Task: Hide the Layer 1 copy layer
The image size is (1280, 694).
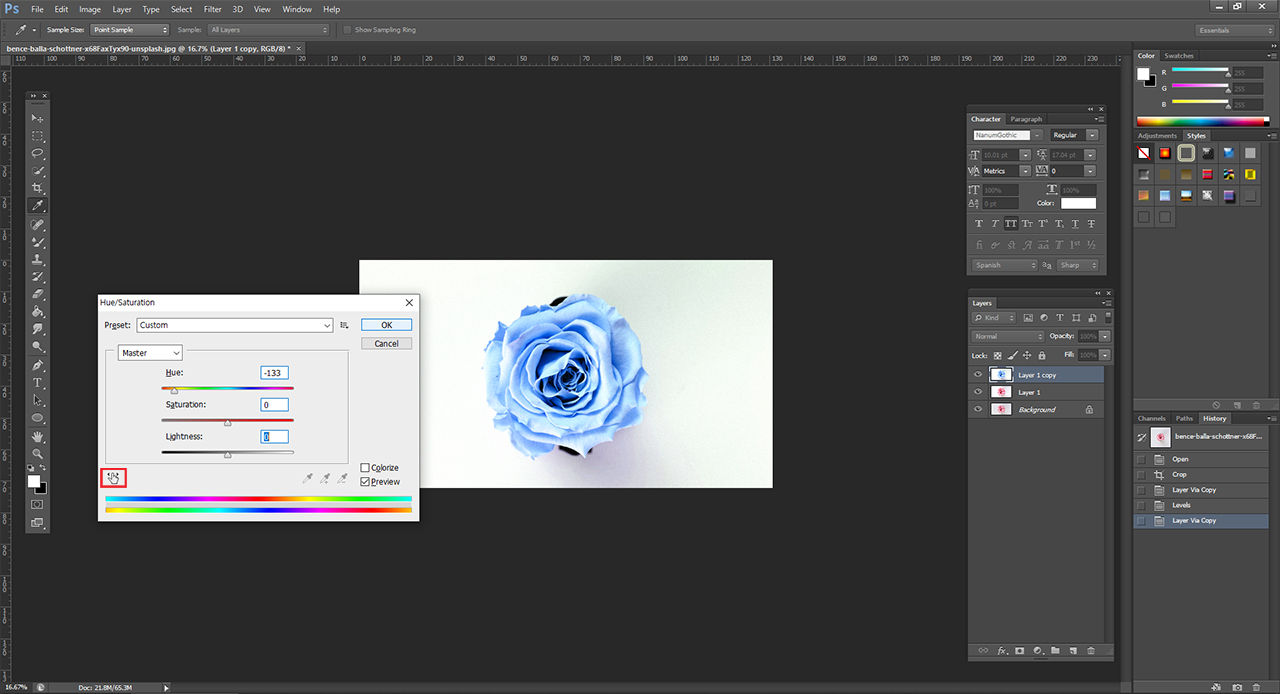Action: [x=978, y=375]
